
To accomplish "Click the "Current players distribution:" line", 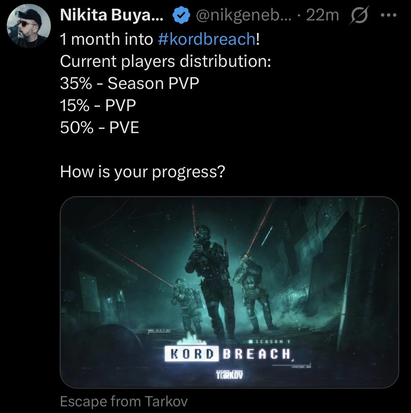I will pos(166,61).
